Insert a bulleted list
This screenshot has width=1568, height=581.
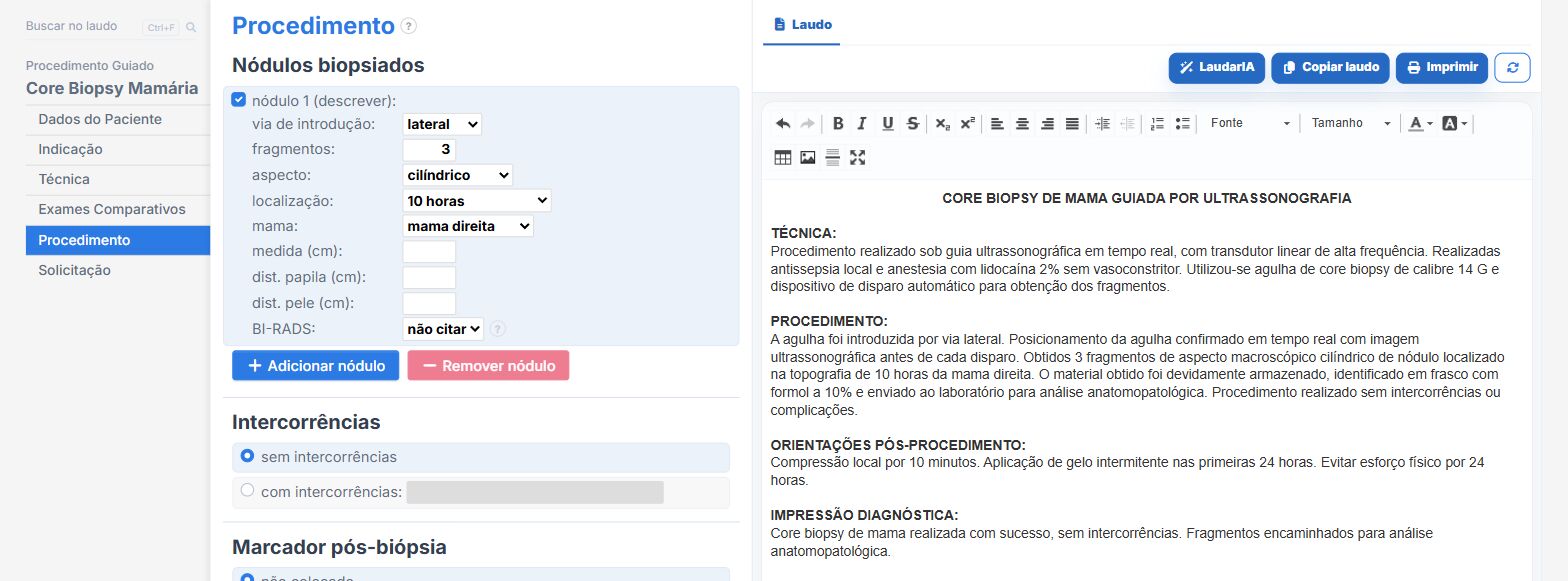coord(1182,124)
